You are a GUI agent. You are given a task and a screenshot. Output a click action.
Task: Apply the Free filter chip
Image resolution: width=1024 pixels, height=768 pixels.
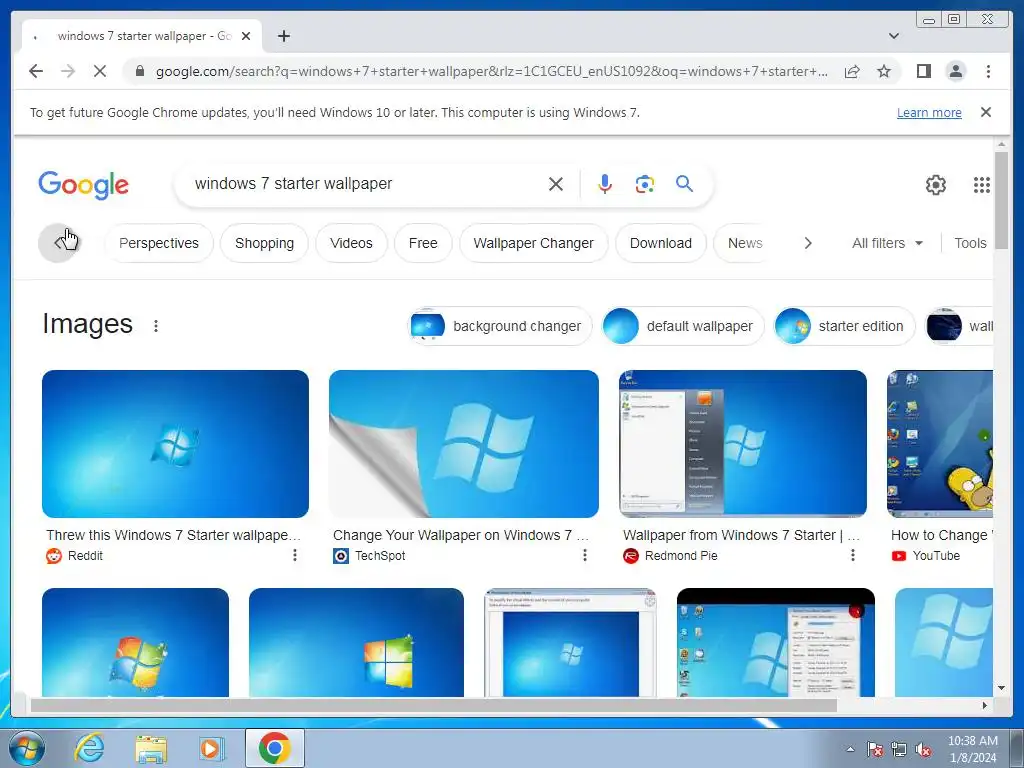[x=423, y=243]
